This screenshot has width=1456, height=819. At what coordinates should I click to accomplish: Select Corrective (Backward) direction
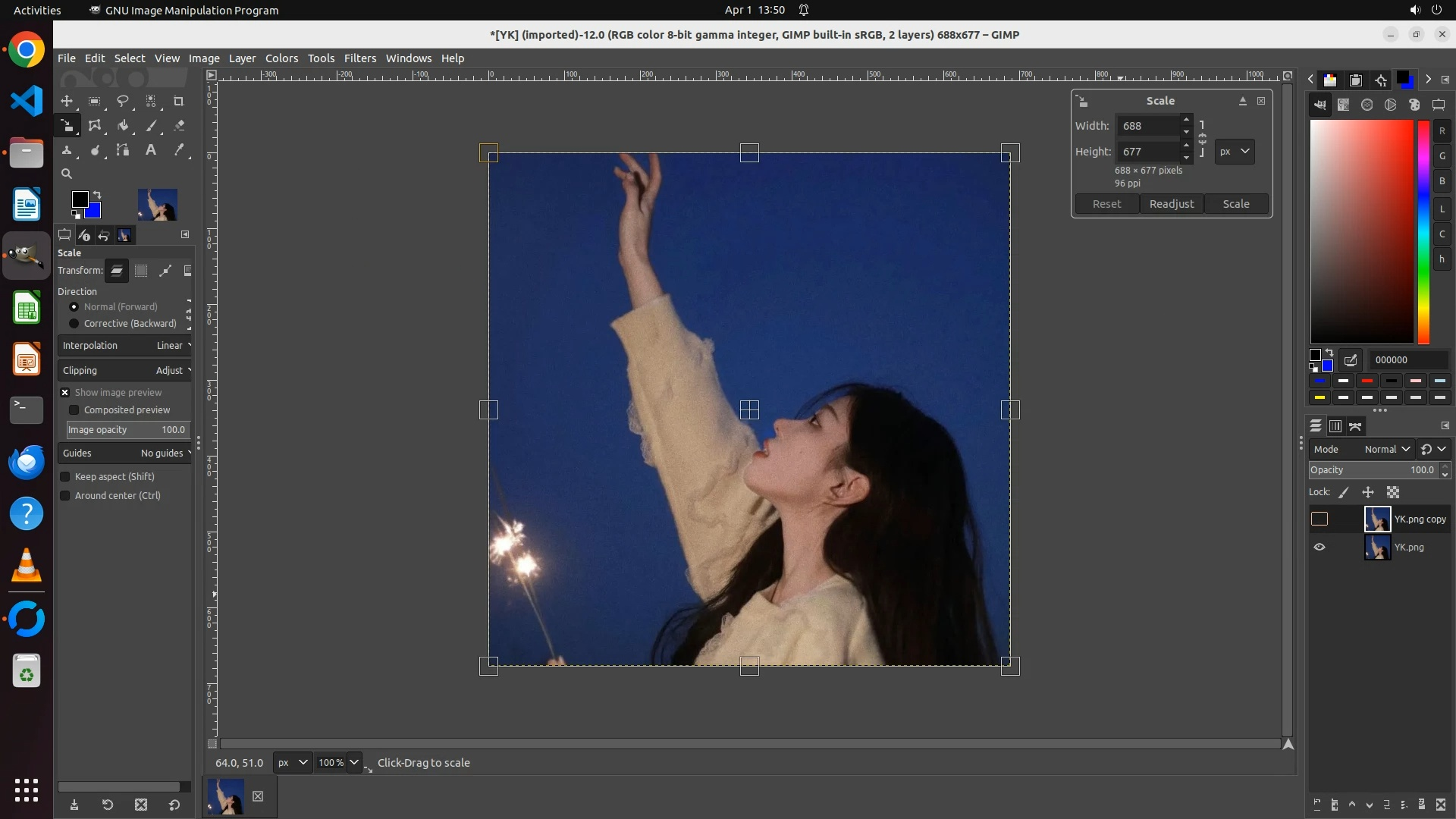[74, 324]
